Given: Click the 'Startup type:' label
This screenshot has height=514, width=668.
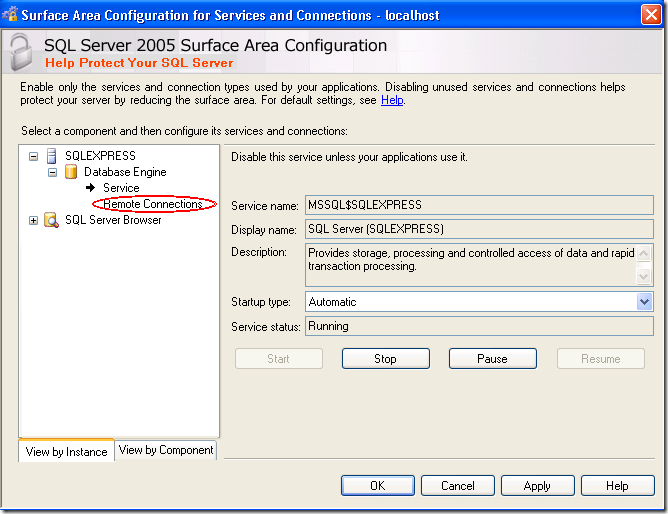Looking at the screenshot, I should pos(261,302).
